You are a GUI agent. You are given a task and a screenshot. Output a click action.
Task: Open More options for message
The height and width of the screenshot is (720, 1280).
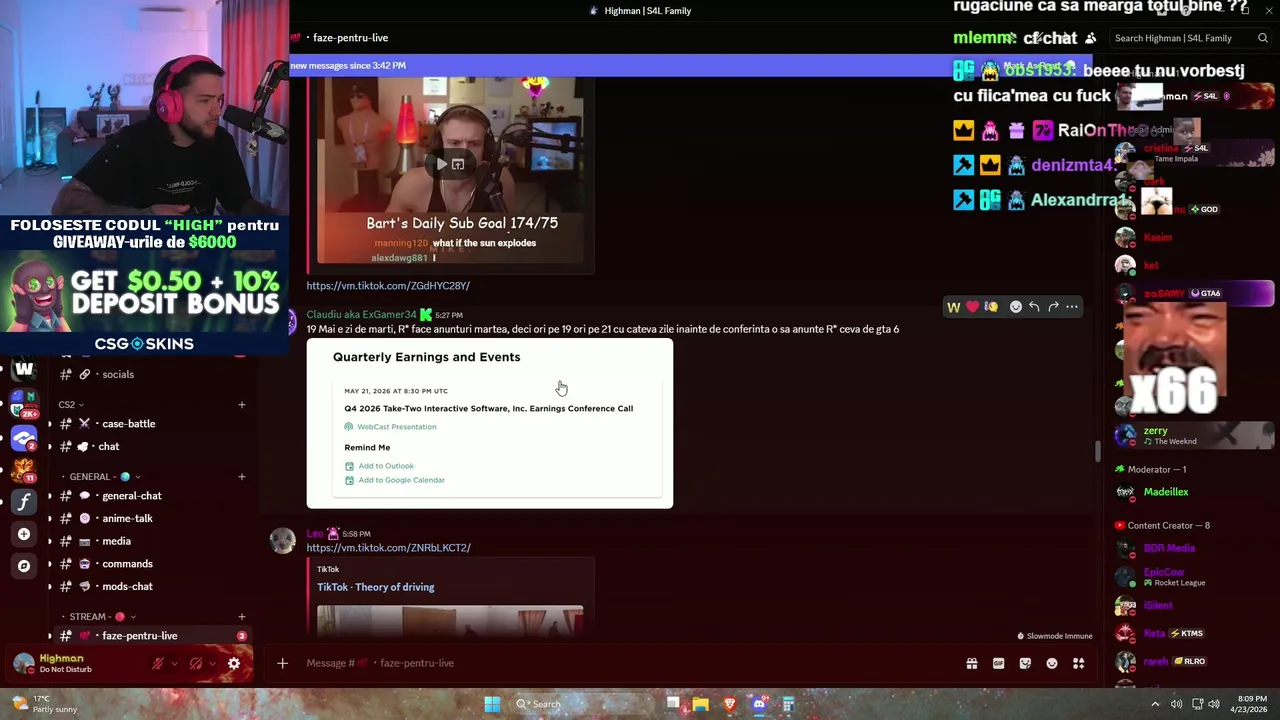point(1072,307)
